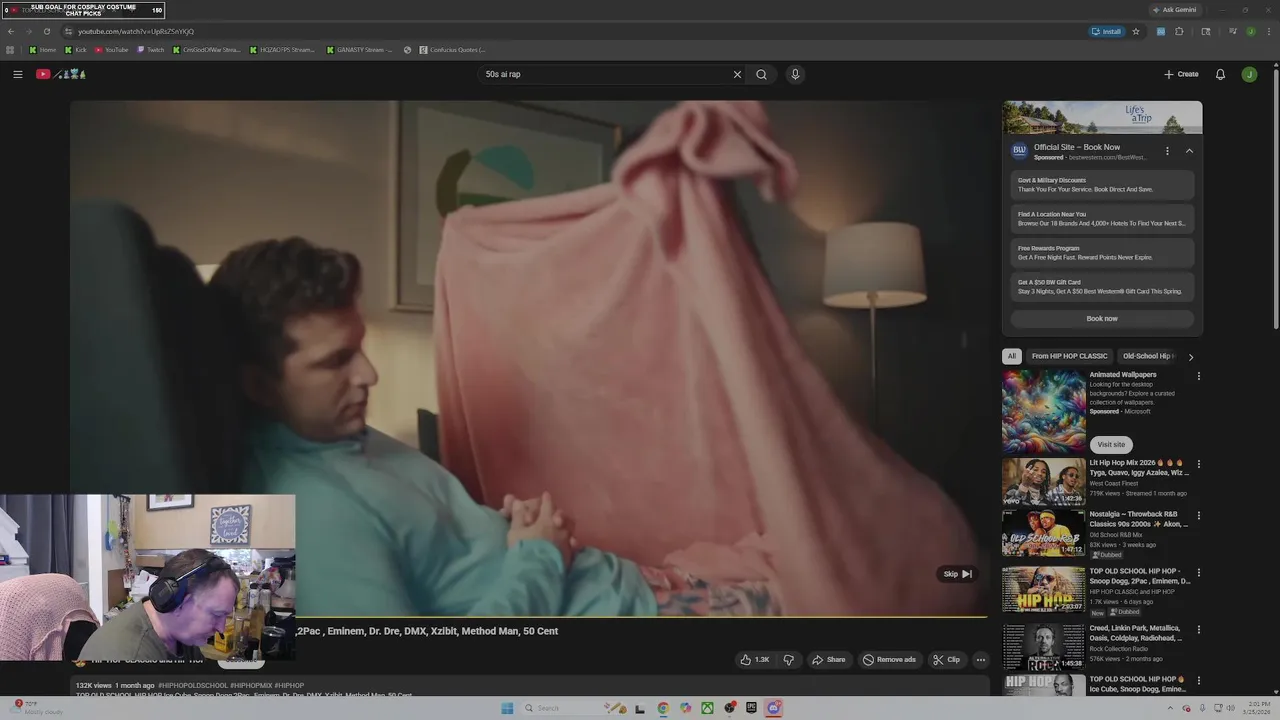Viewport: 1280px width, 720px height.
Task: Open Chrome from taskbar
Action: [663, 708]
